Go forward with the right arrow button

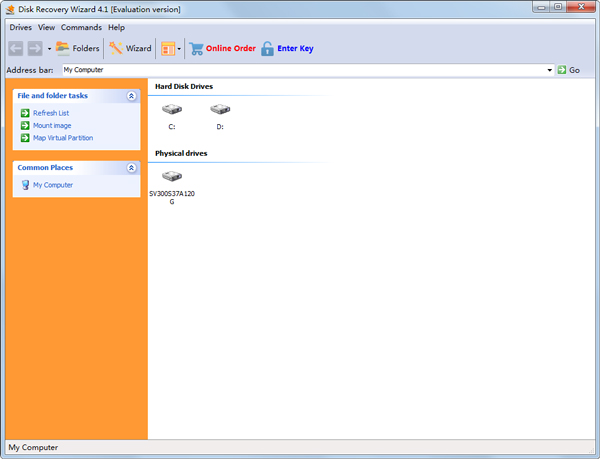[35, 49]
